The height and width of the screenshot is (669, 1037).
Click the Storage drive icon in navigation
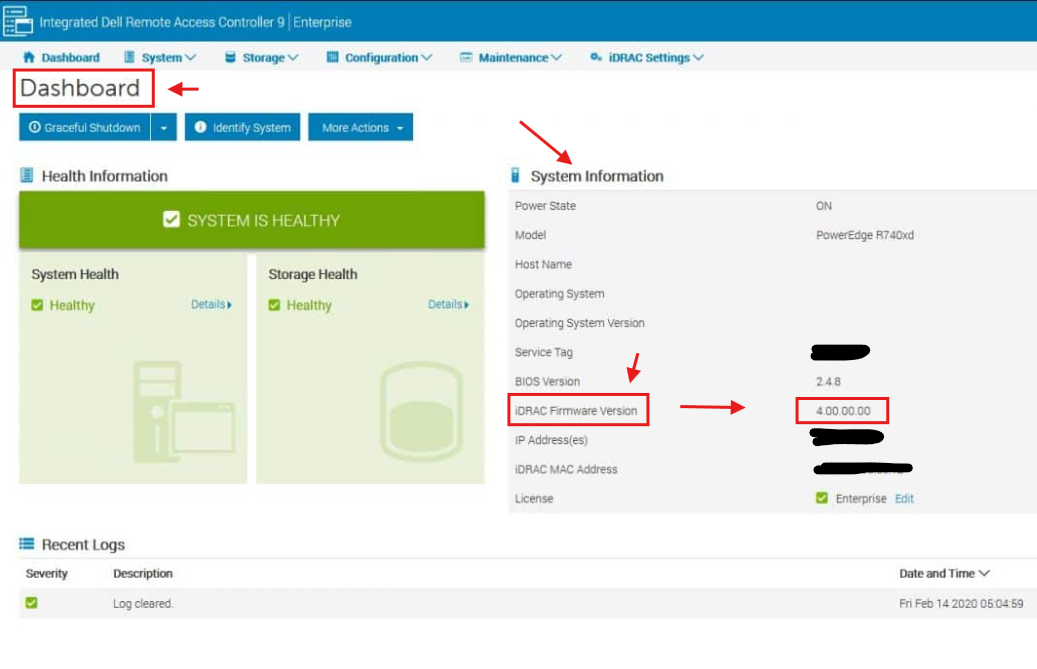(x=228, y=57)
